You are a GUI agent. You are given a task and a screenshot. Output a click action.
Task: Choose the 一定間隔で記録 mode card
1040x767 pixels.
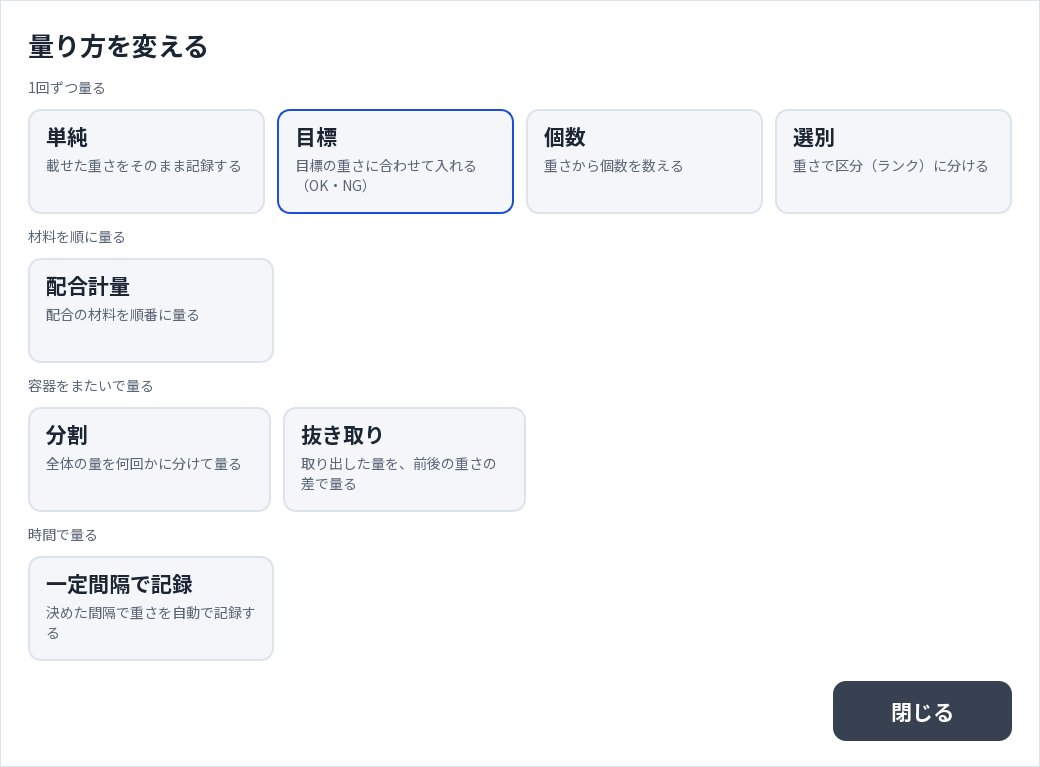tap(151, 608)
